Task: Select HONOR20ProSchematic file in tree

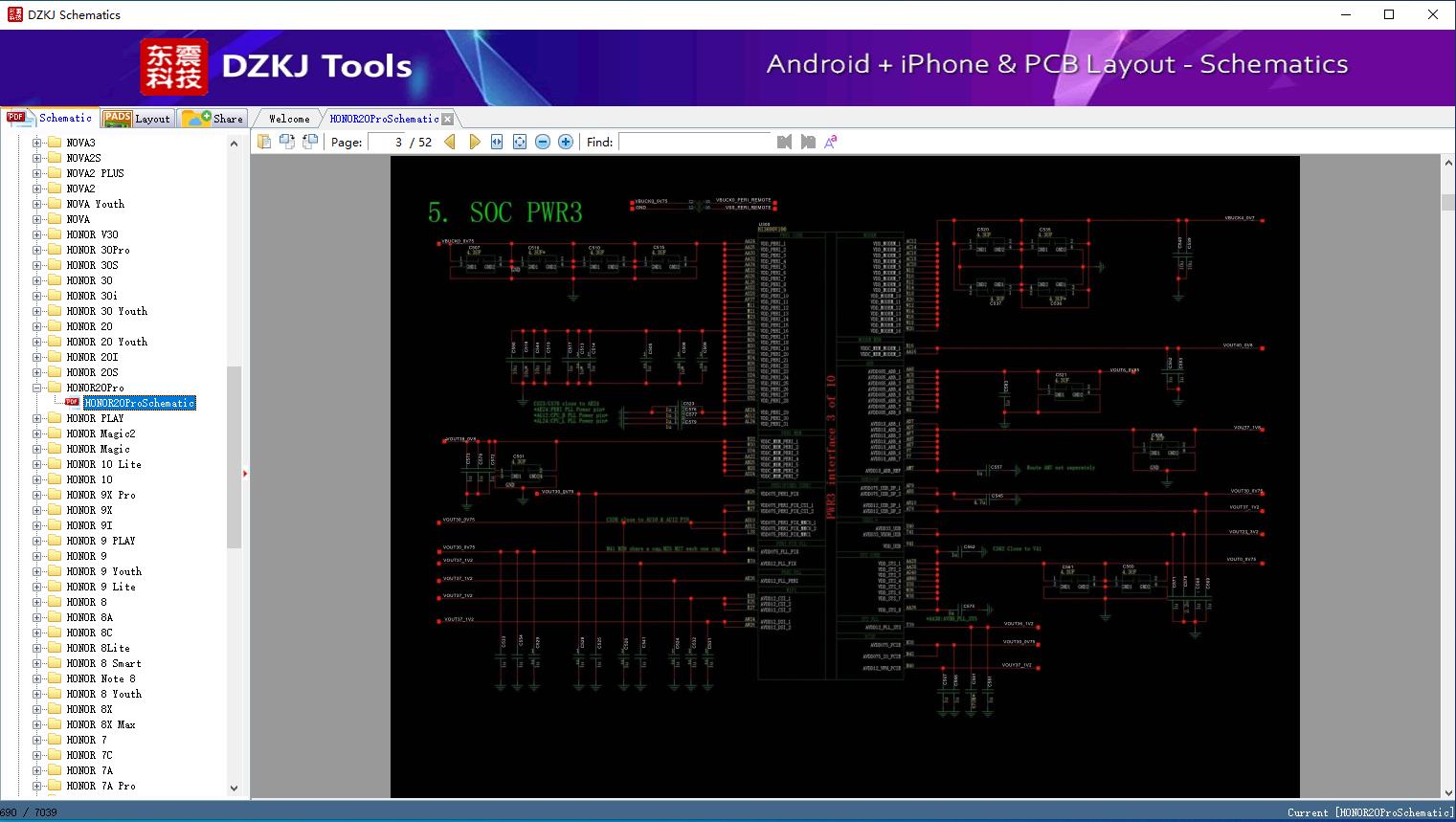Action: pyautogui.click(x=140, y=403)
